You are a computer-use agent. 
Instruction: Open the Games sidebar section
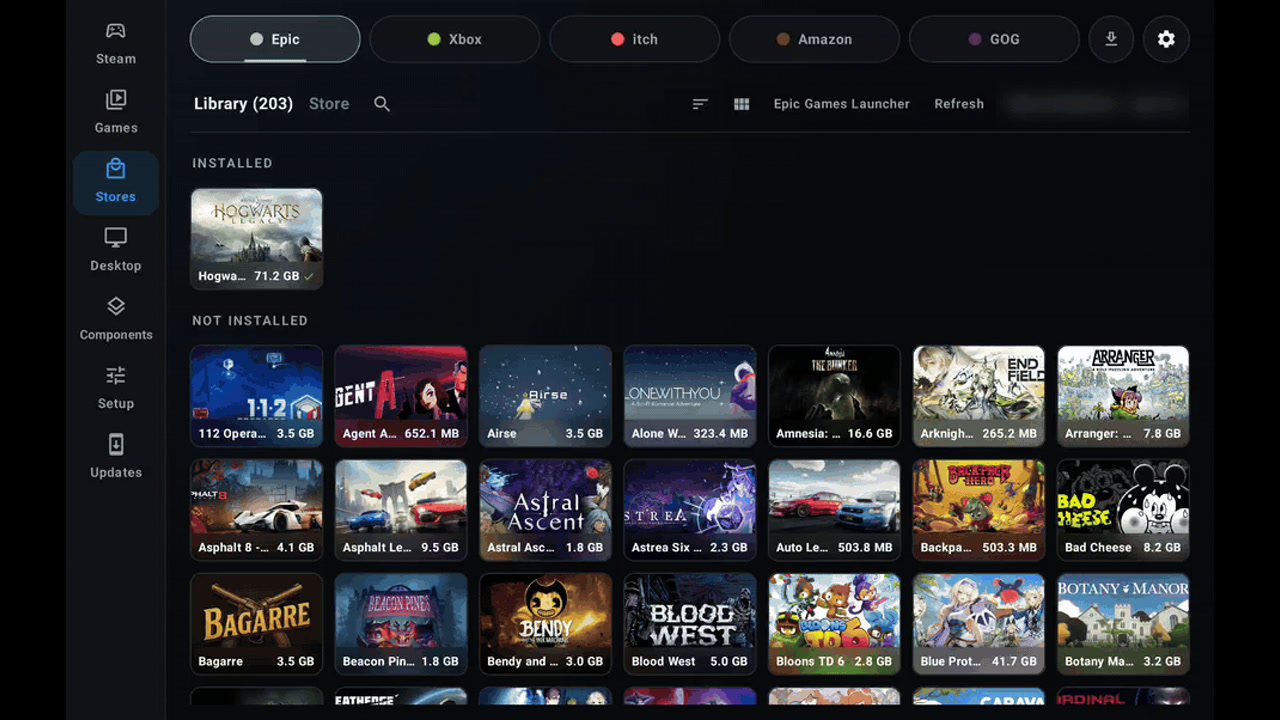point(116,113)
